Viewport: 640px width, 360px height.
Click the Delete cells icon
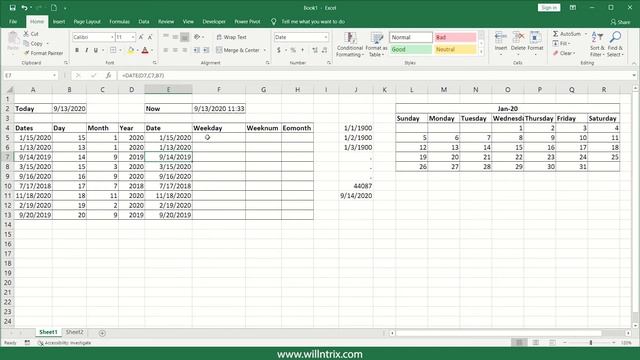click(518, 38)
